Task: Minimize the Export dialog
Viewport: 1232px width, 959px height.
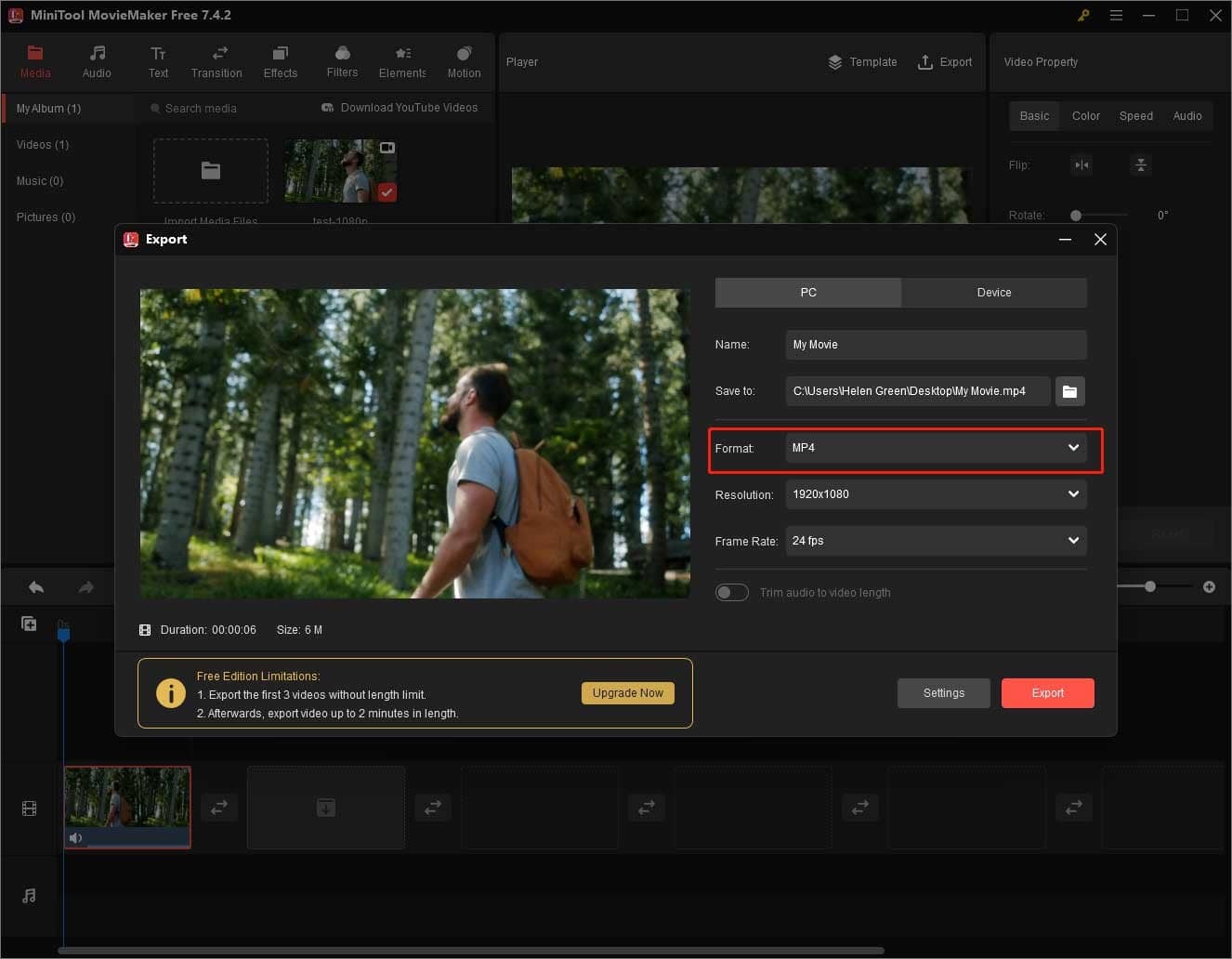Action: (x=1066, y=240)
